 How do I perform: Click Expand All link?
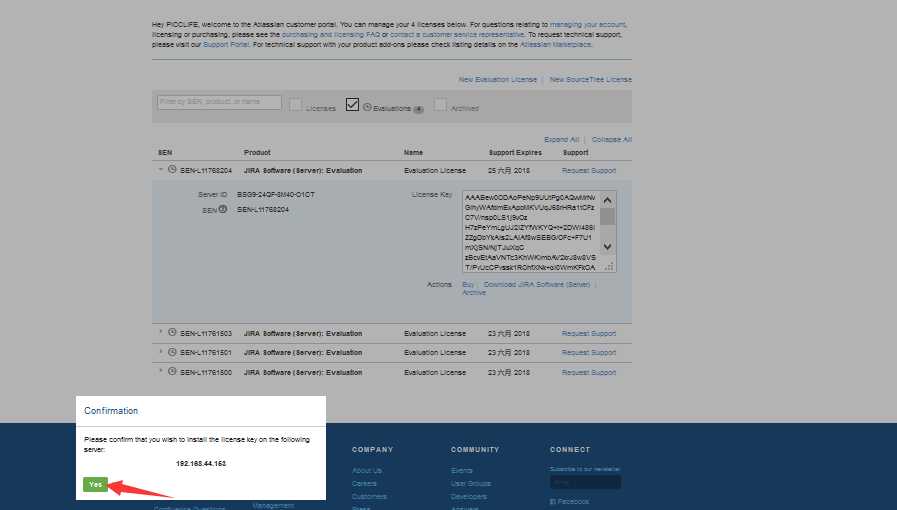pos(561,140)
